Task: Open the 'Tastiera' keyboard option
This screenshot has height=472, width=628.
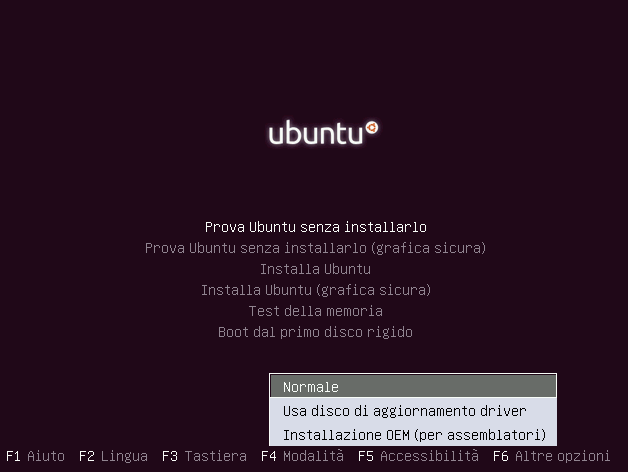Action: point(215,456)
